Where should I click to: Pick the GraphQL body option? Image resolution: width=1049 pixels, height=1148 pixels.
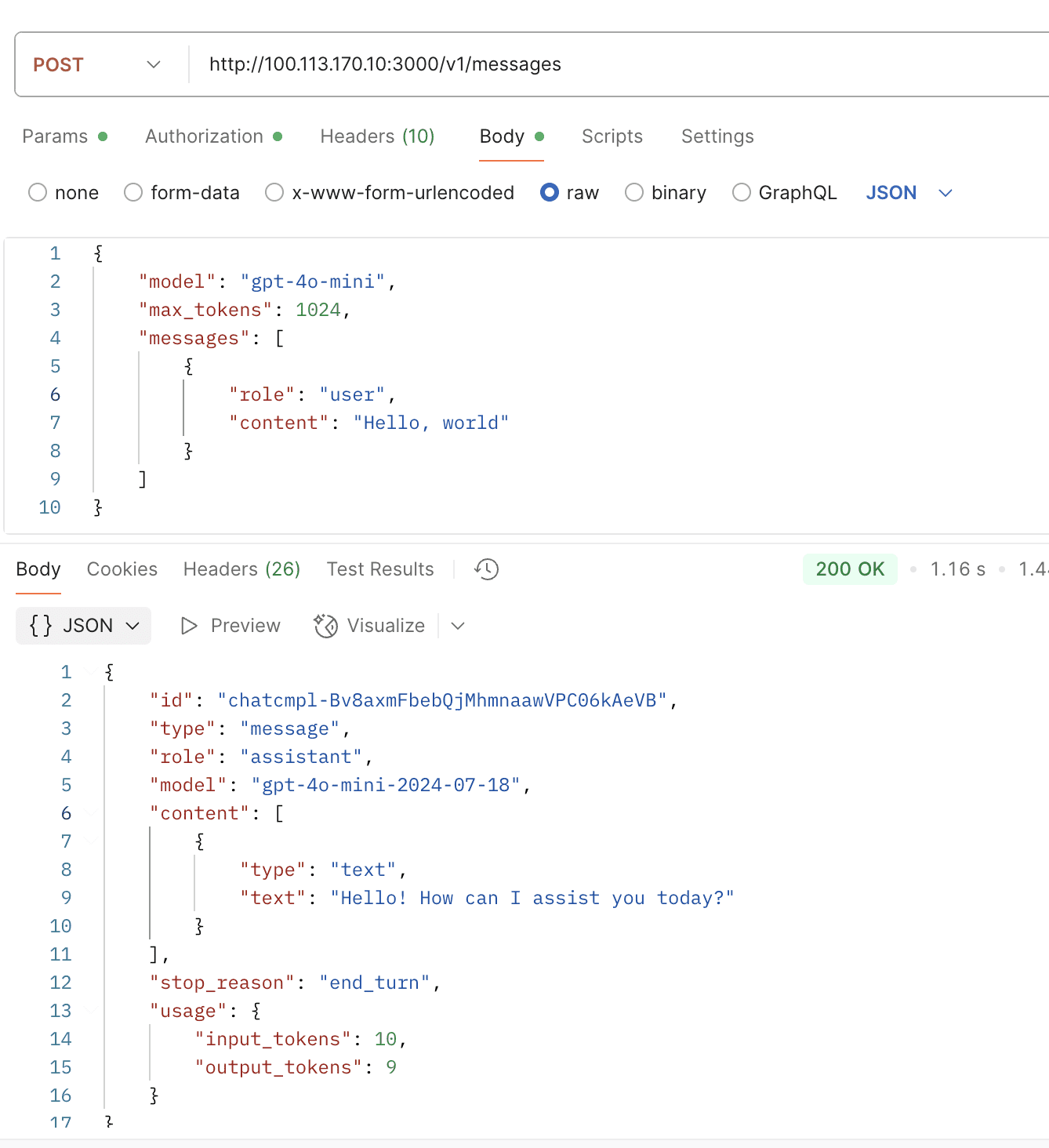coord(741,193)
